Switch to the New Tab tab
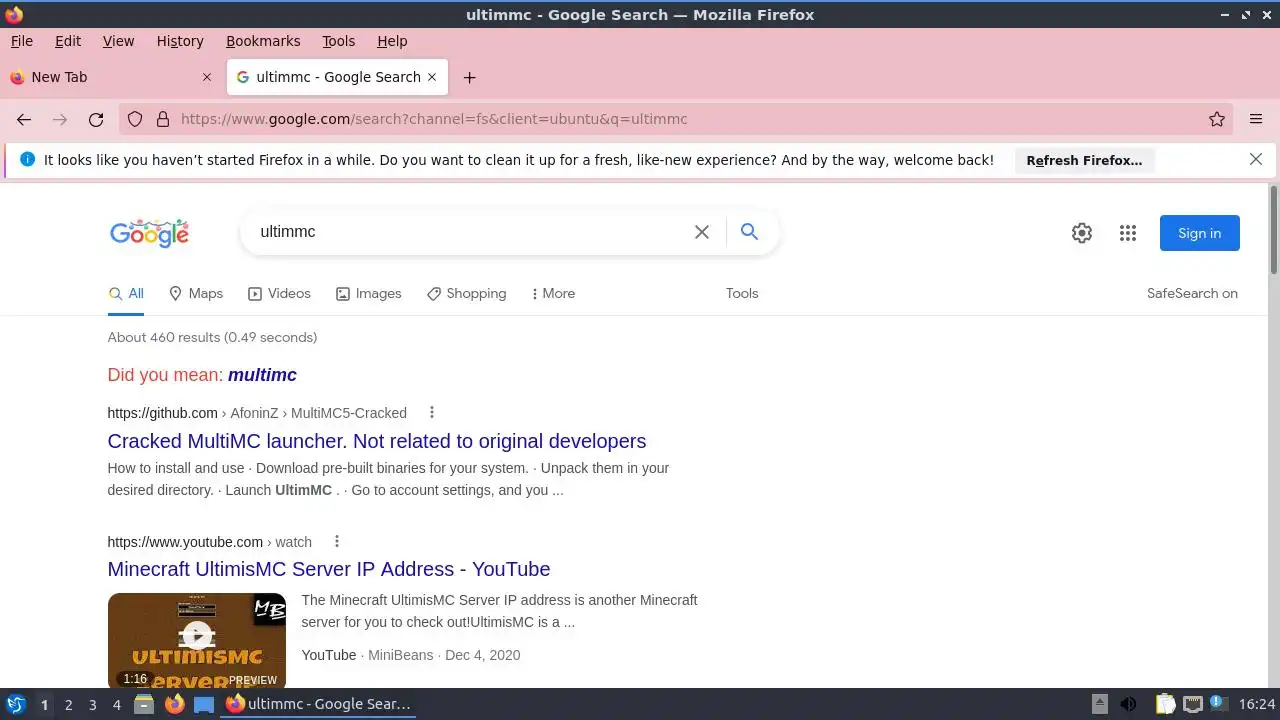Screen dimensions: 1280x720 pos(111,77)
